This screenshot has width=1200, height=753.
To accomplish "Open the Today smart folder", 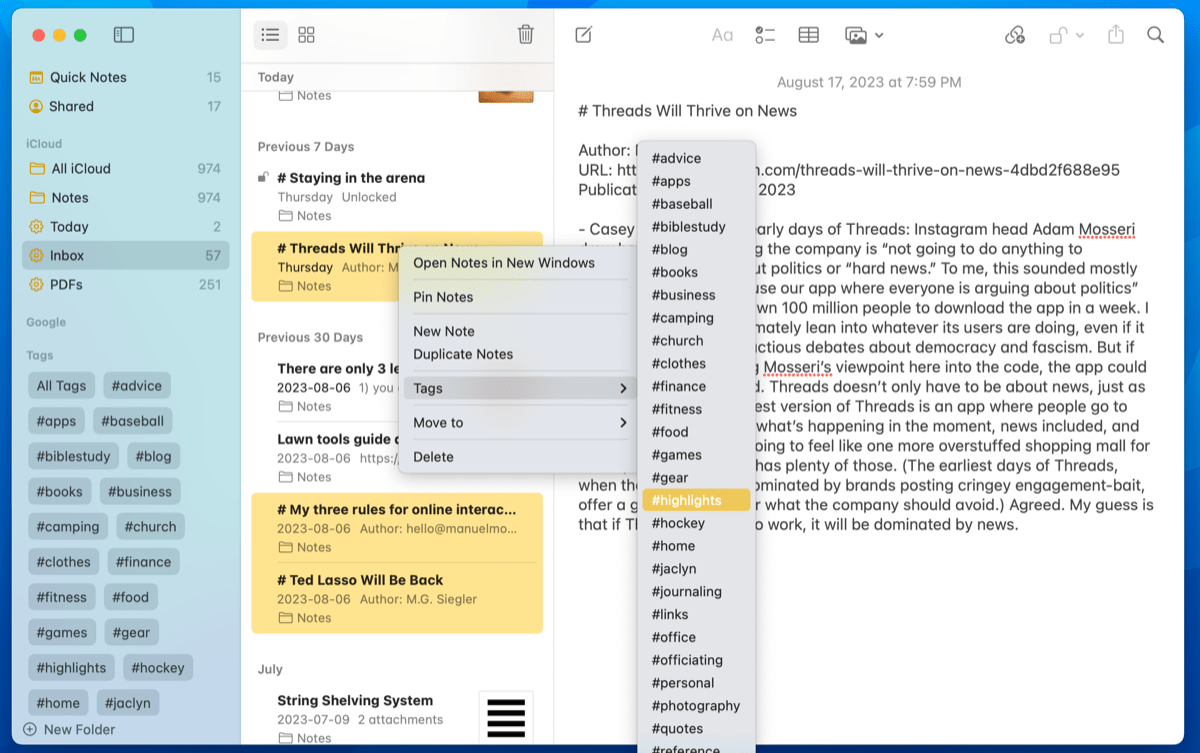I will click(x=125, y=226).
